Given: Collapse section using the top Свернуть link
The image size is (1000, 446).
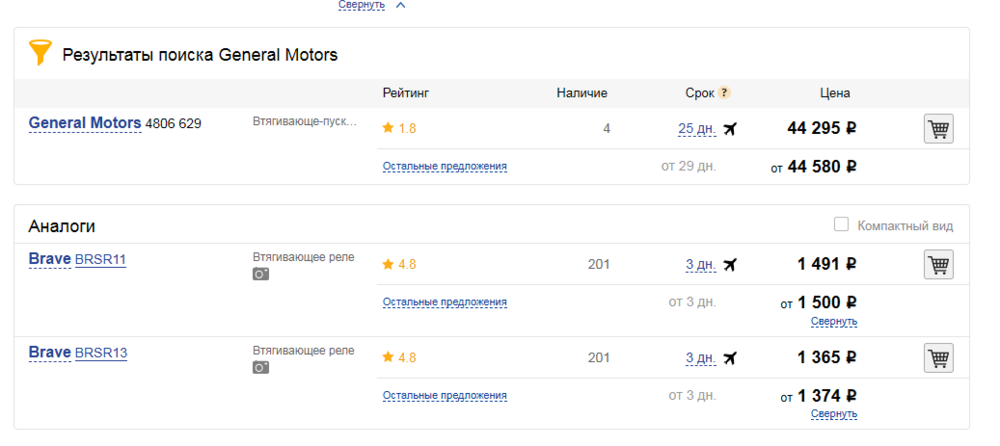Looking at the screenshot, I should 362,5.
